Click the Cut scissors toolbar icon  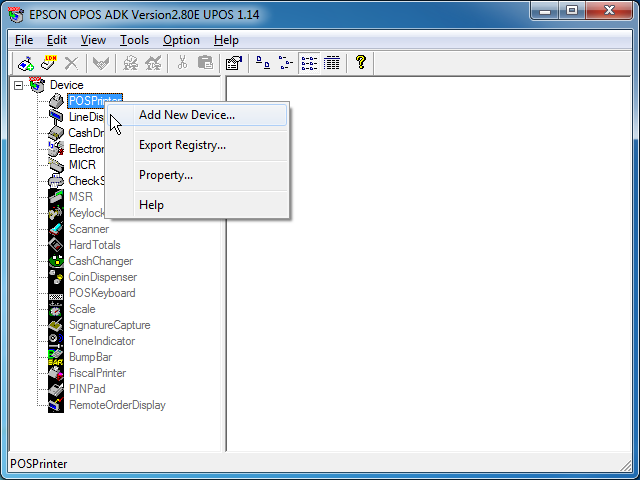pyautogui.click(x=182, y=62)
